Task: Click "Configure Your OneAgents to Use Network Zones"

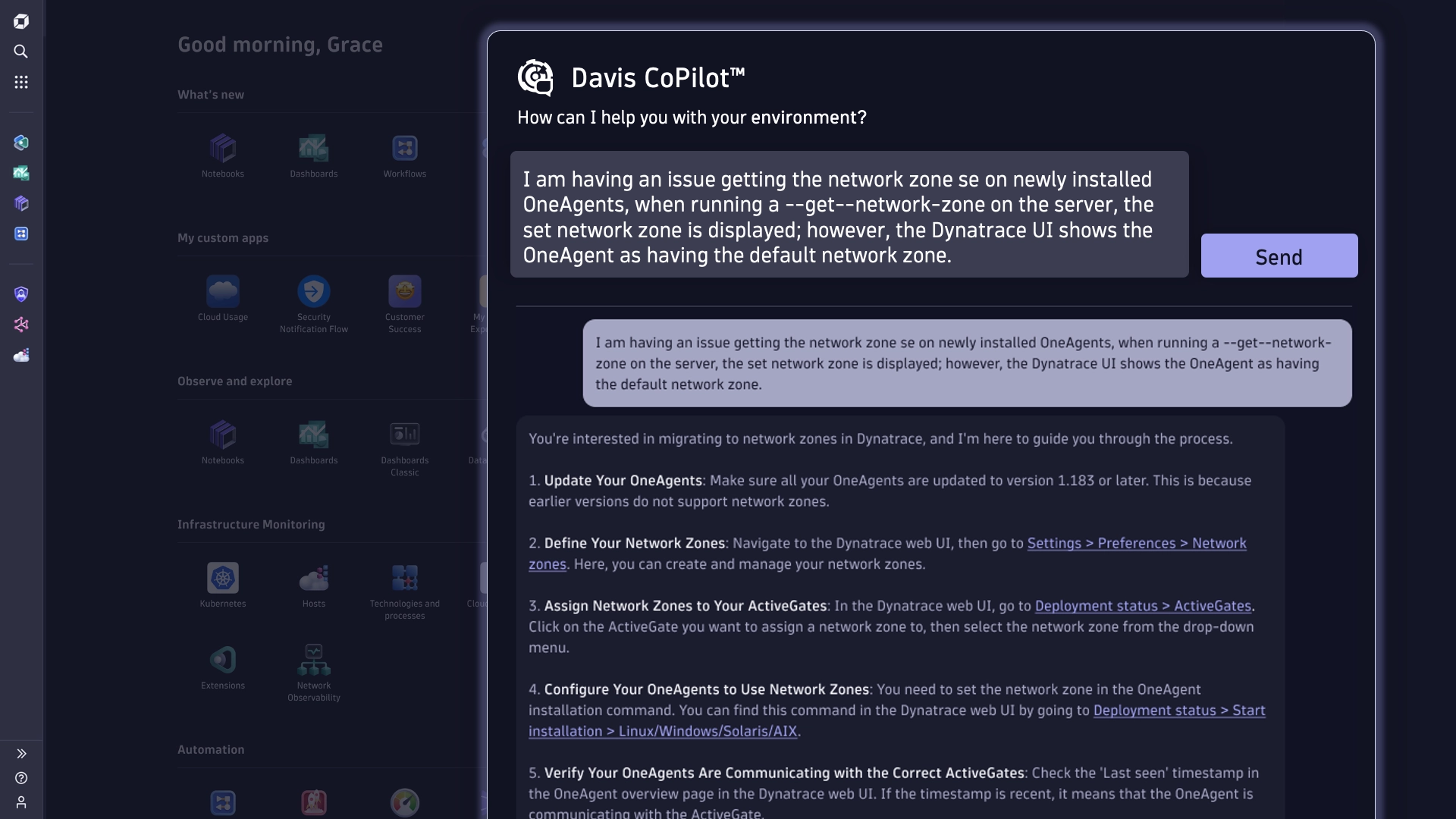Action: click(x=707, y=689)
